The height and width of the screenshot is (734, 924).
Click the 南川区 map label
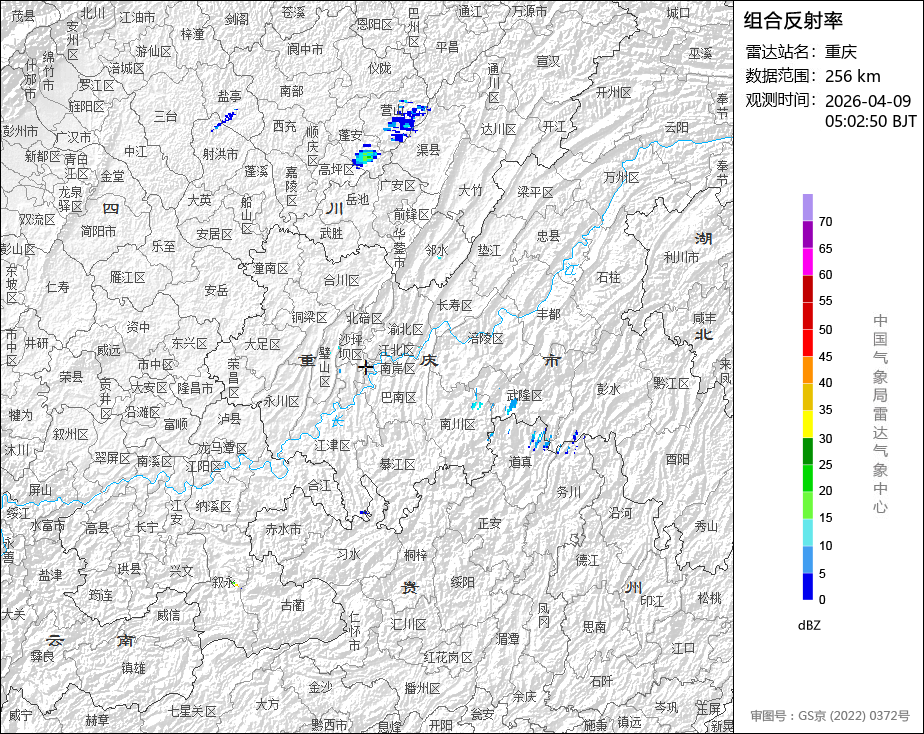tap(458, 424)
